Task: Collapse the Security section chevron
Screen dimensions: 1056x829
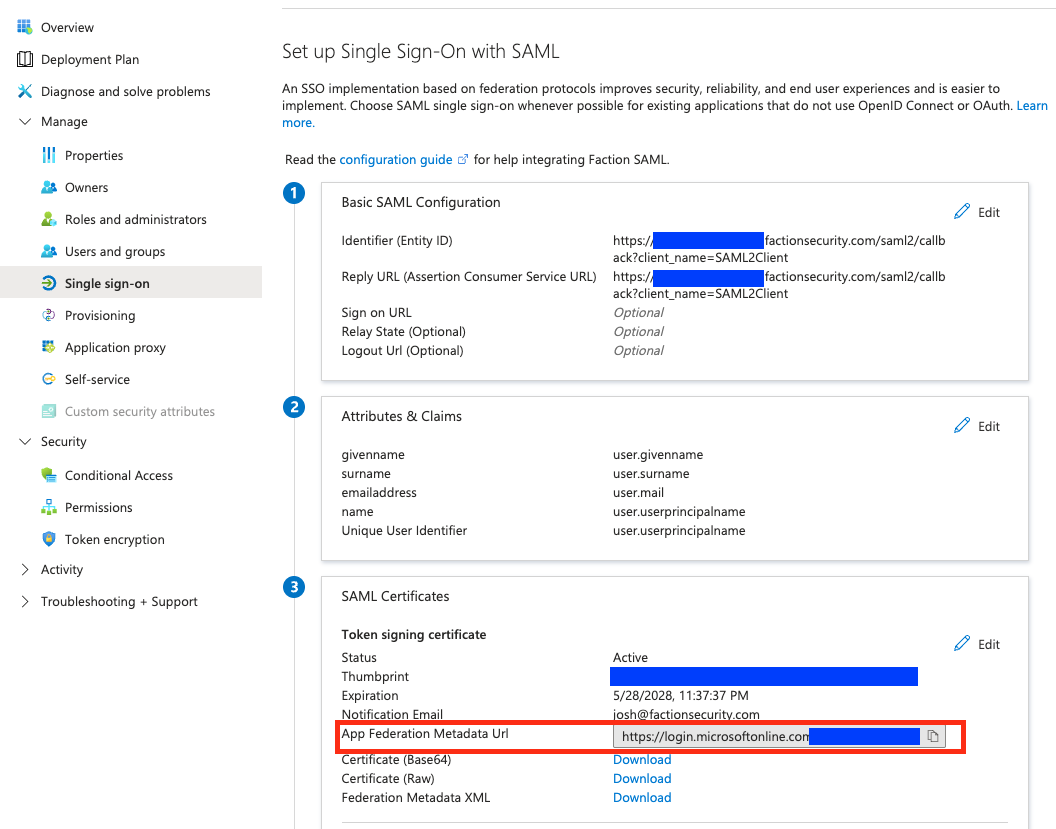Action: [25, 441]
